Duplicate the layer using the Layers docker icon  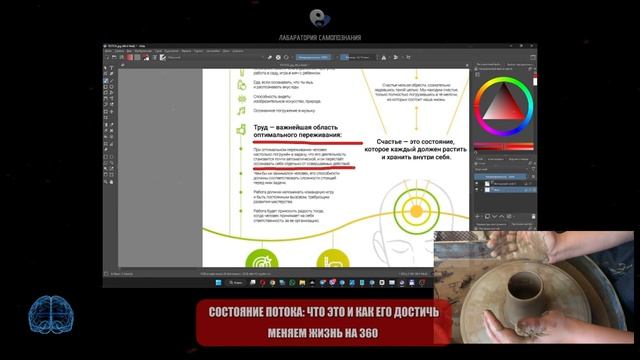[x=487, y=216]
